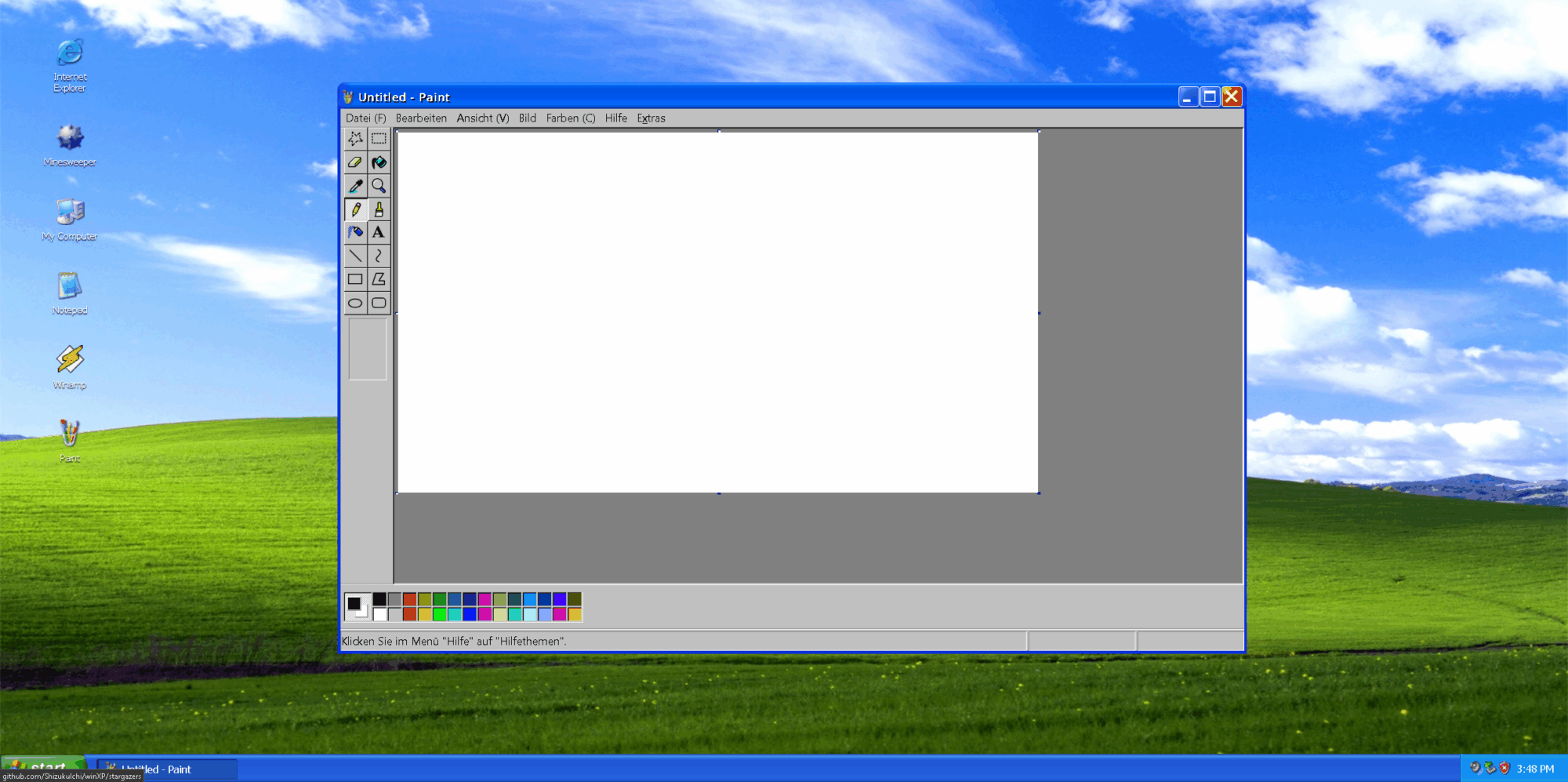The height and width of the screenshot is (782, 1568).
Task: Pick the sky blue swatch
Action: coord(530,599)
